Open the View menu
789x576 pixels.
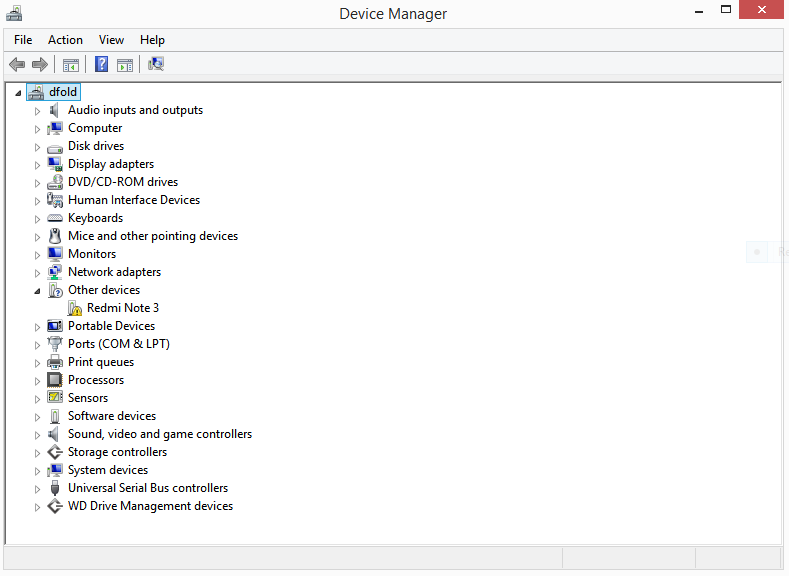coord(111,40)
